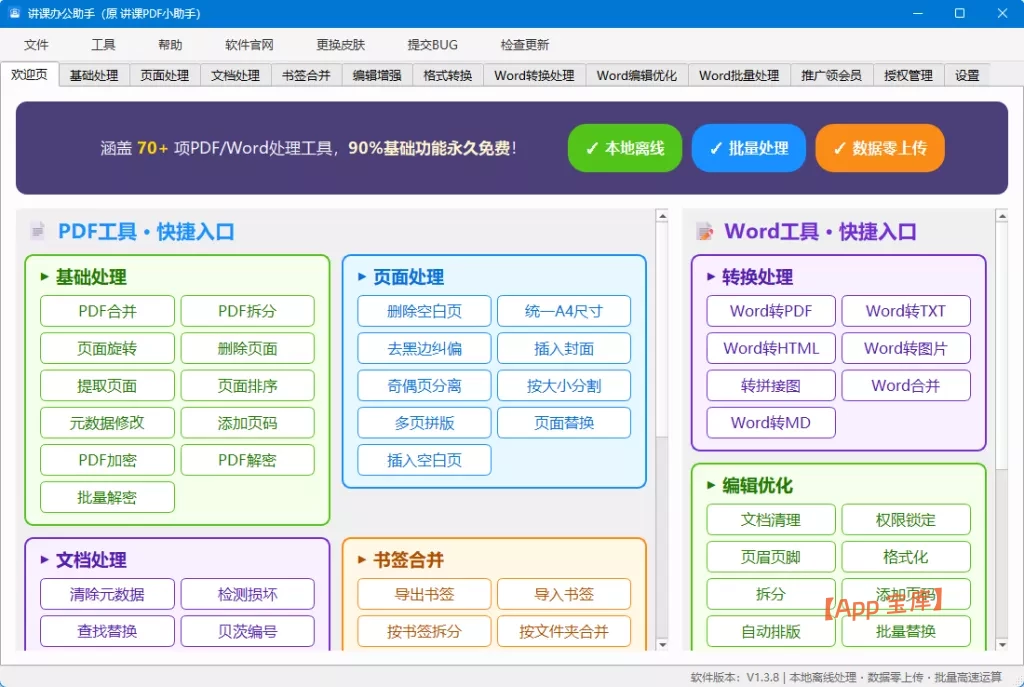The image size is (1024, 687).
Task: Open the 自动排版 tool
Action: point(771,631)
